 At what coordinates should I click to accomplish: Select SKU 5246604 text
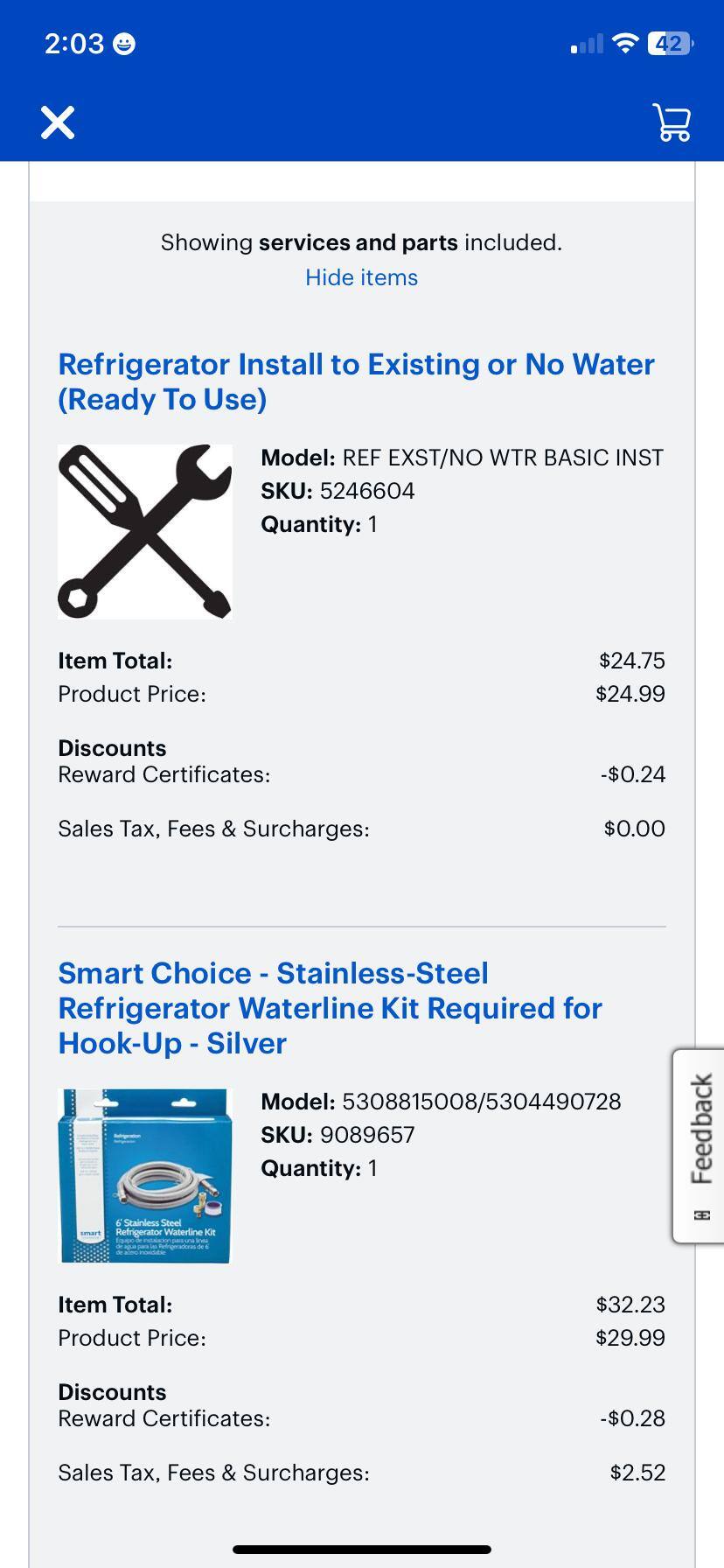pos(366,491)
